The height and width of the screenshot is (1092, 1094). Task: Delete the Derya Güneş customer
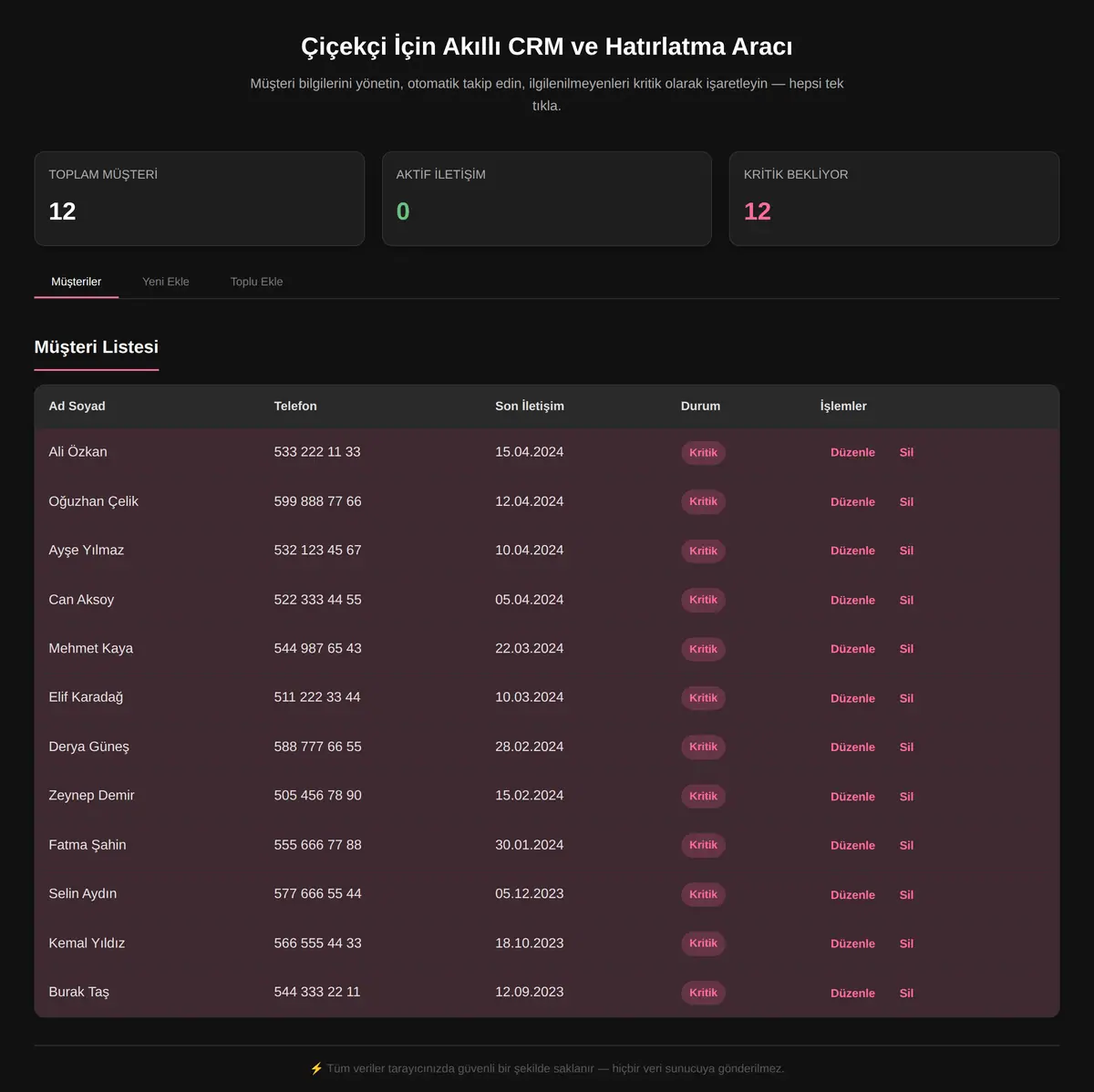[x=906, y=747]
